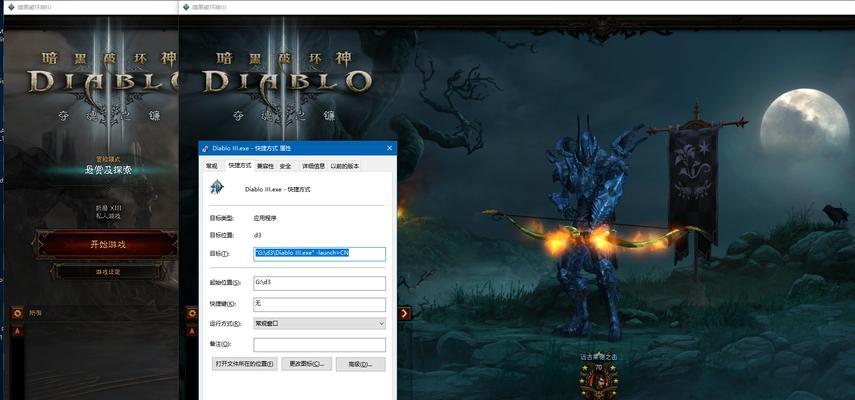Click the empty 备注 comment field
This screenshot has height=400, width=855.
click(320, 344)
